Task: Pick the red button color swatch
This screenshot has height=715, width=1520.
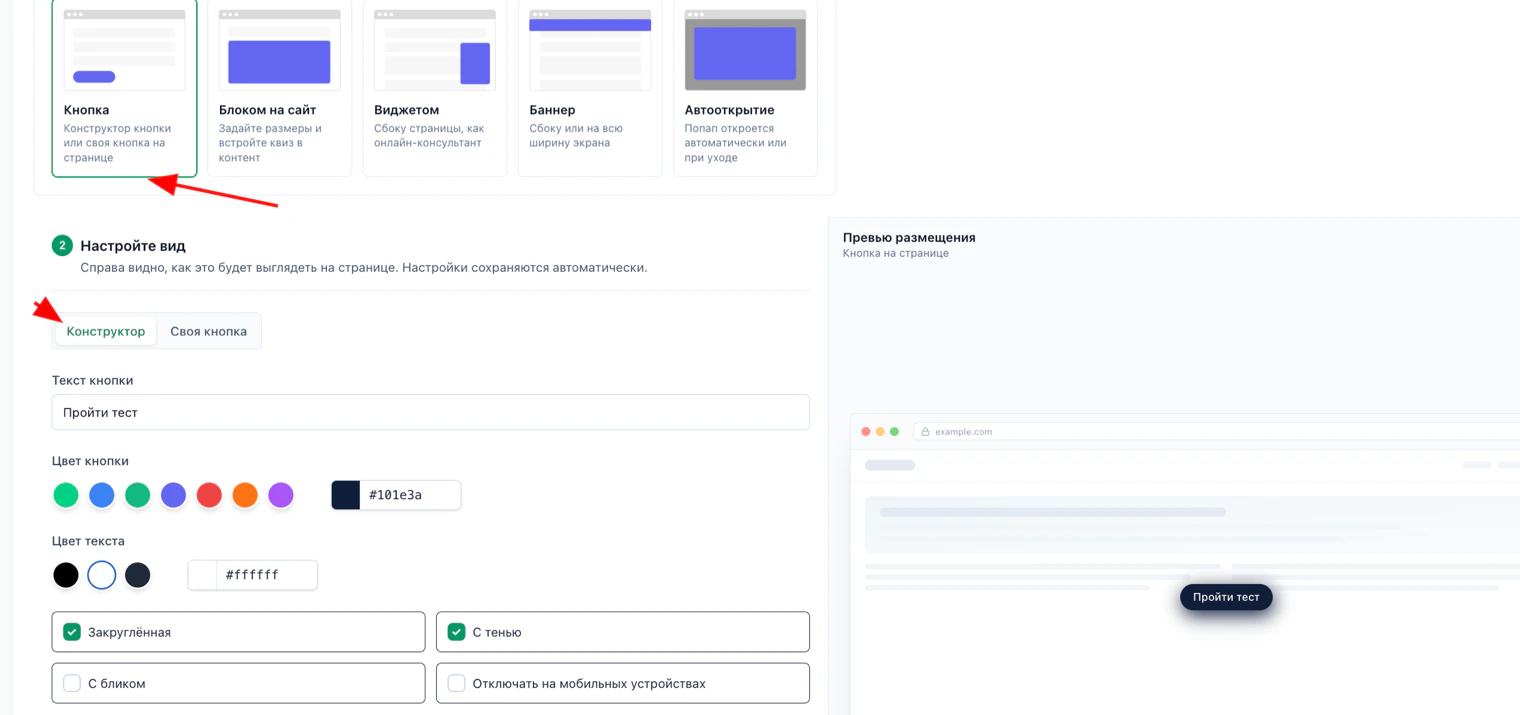Action: [209, 495]
